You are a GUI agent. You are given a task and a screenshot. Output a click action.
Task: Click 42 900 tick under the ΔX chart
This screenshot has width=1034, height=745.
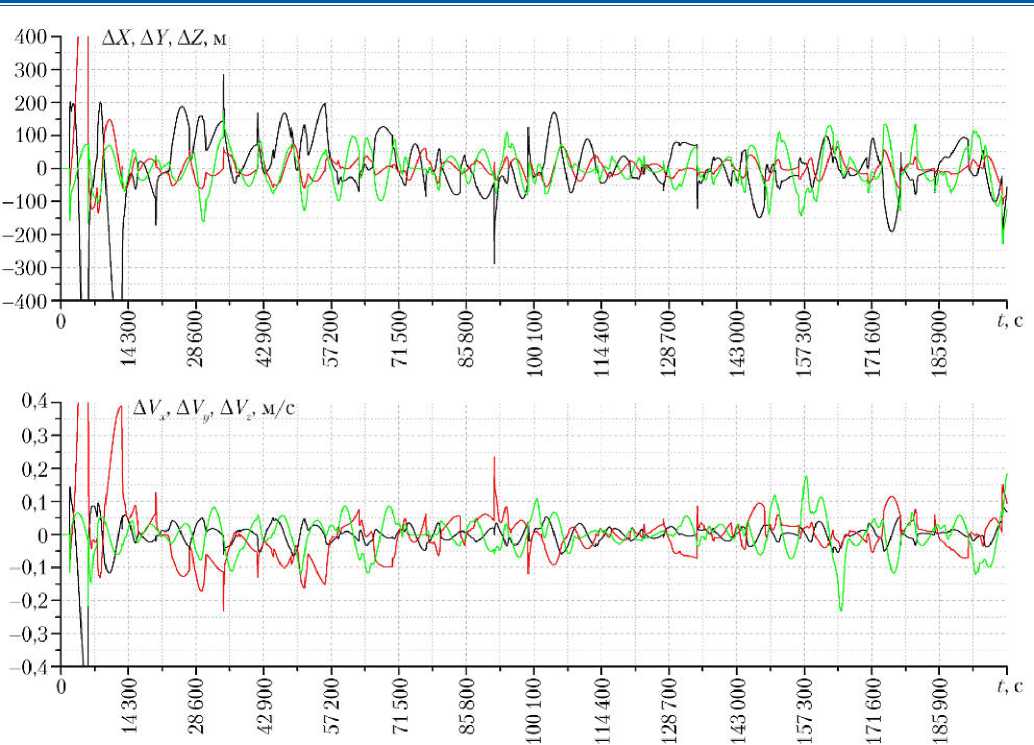[264, 338]
